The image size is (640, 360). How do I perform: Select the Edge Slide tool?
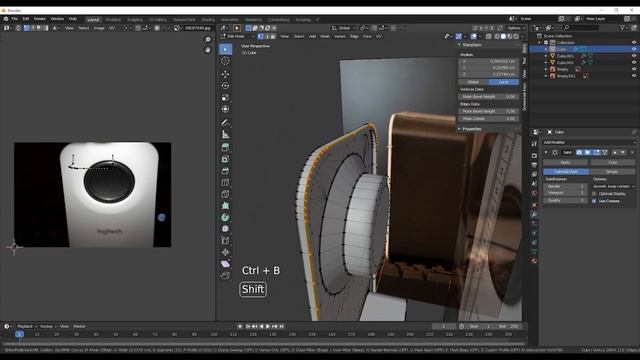[x=225, y=241]
